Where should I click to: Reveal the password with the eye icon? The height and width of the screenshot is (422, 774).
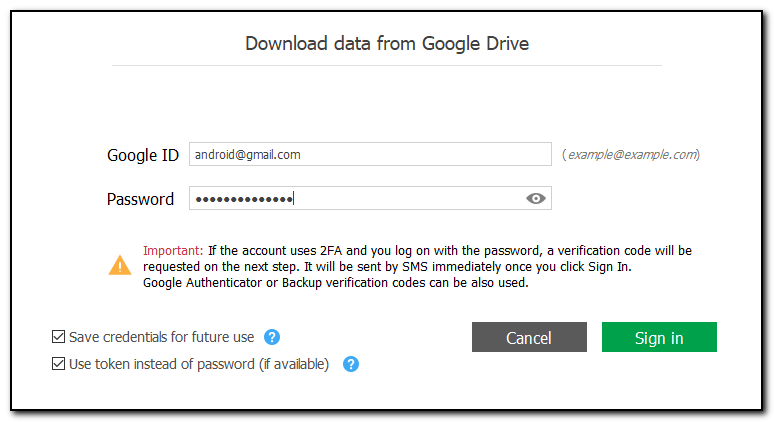(x=536, y=198)
